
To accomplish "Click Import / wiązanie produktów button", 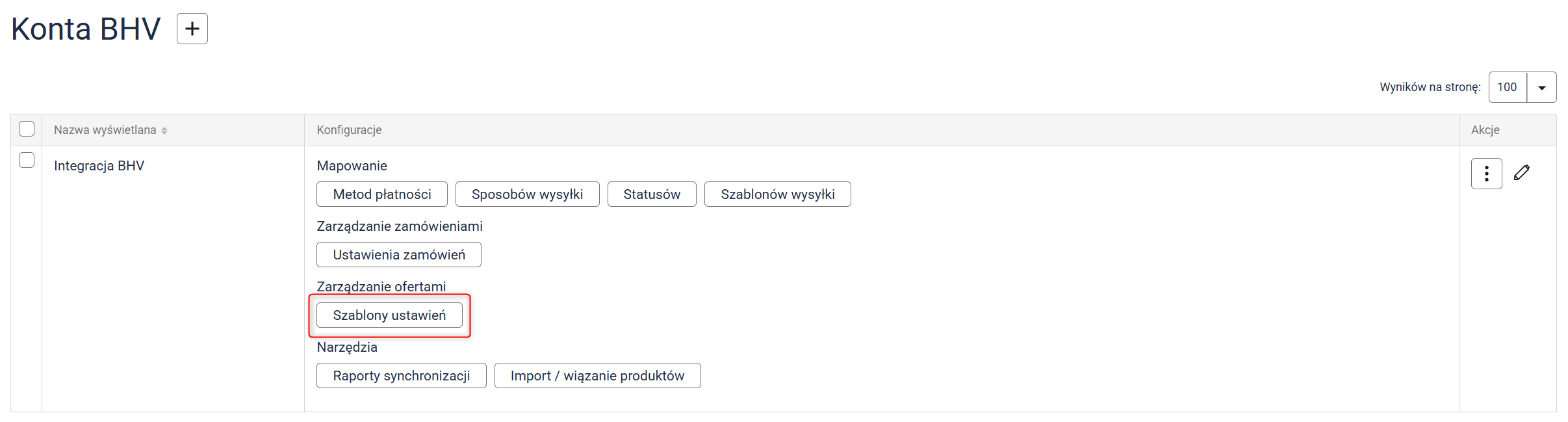I will [x=597, y=376].
